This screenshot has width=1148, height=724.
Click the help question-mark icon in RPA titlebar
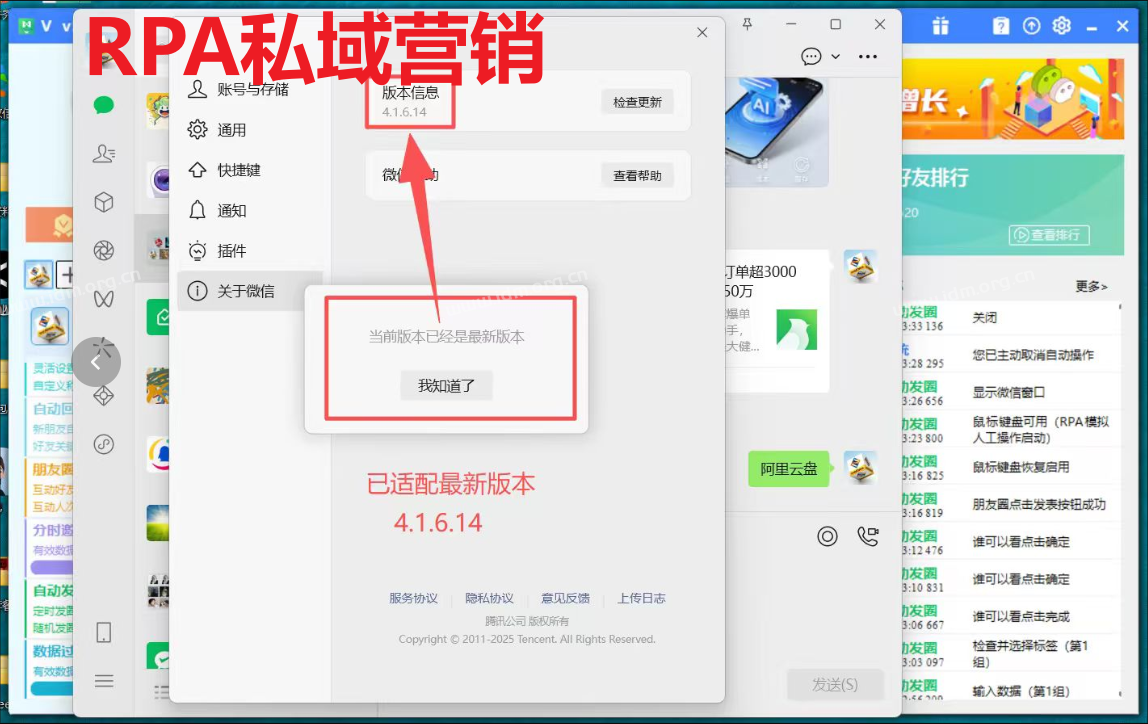tap(1001, 26)
